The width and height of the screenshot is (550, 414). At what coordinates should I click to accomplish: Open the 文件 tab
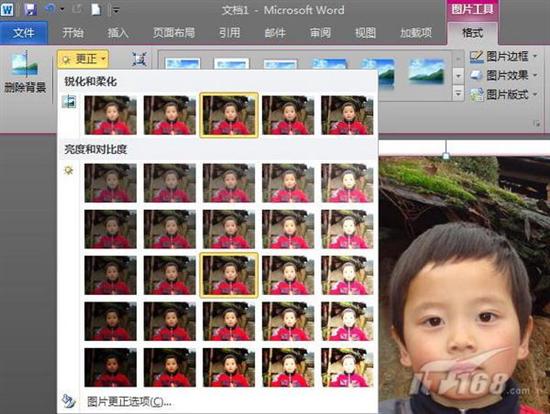coord(24,33)
